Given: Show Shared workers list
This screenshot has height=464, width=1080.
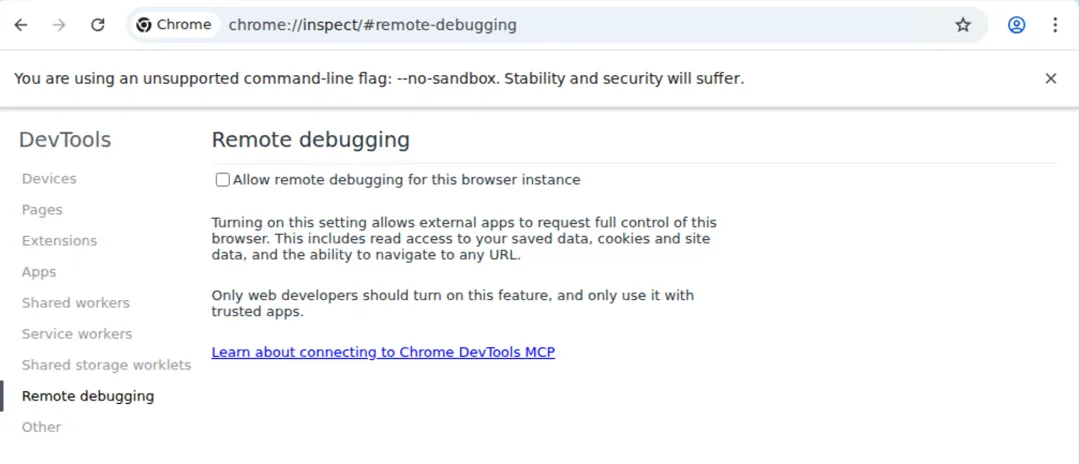Looking at the screenshot, I should 76,303.
